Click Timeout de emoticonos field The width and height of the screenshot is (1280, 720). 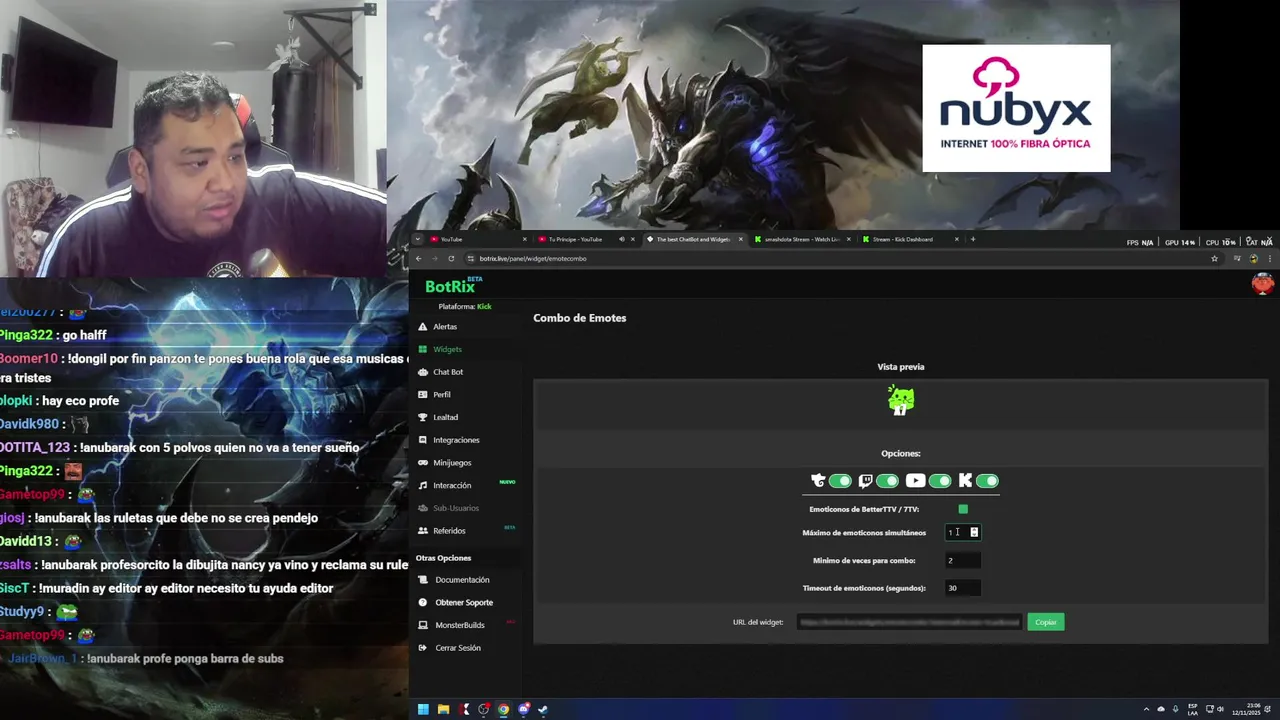(x=963, y=588)
